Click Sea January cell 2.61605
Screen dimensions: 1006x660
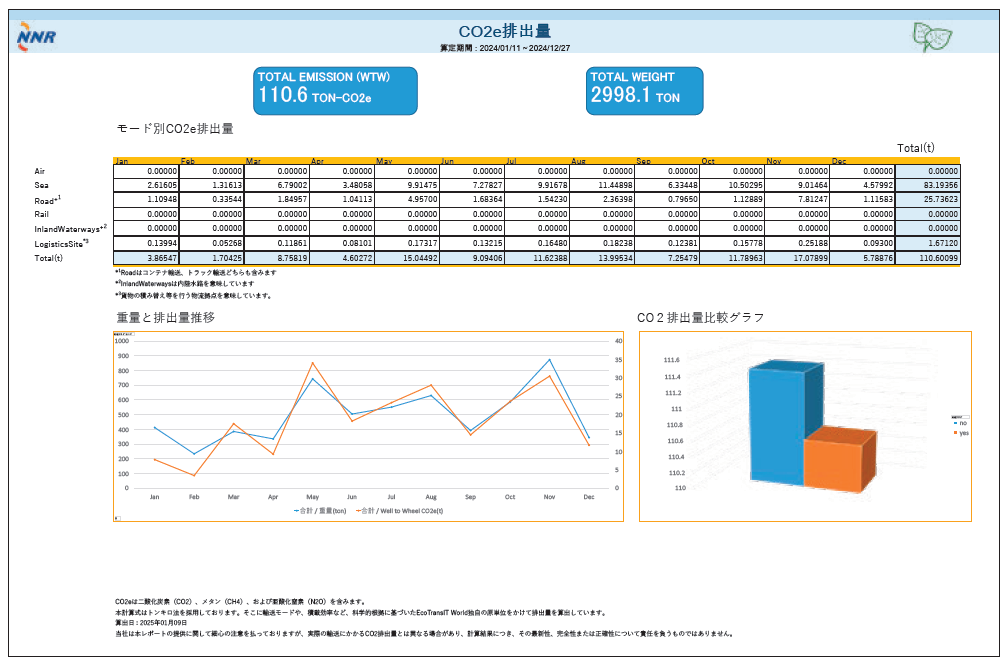146,185
